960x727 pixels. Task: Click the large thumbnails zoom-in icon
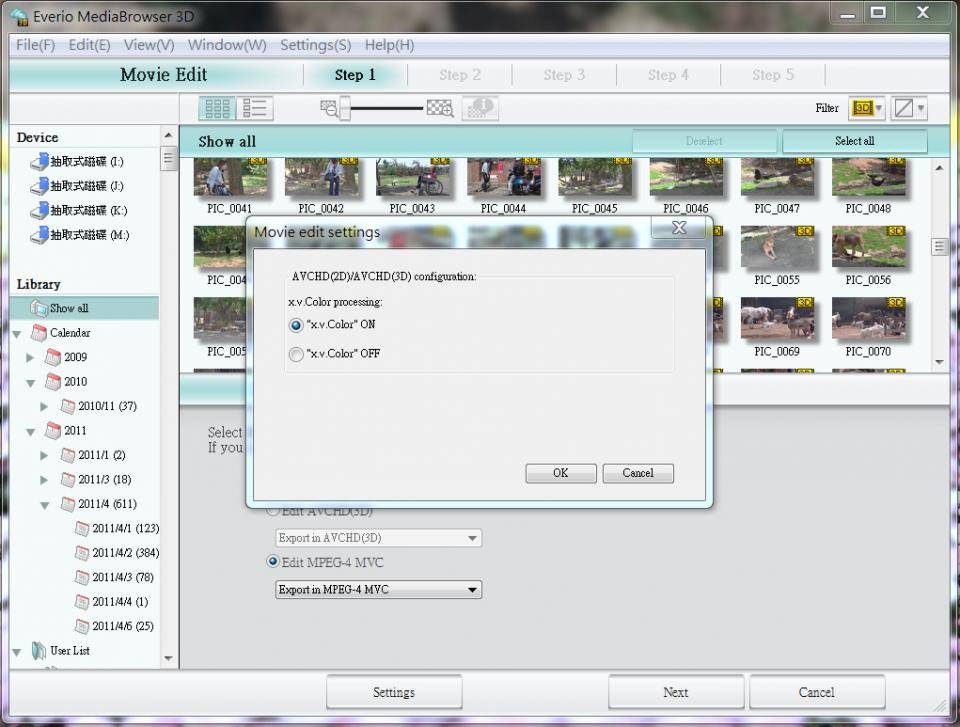coord(440,108)
